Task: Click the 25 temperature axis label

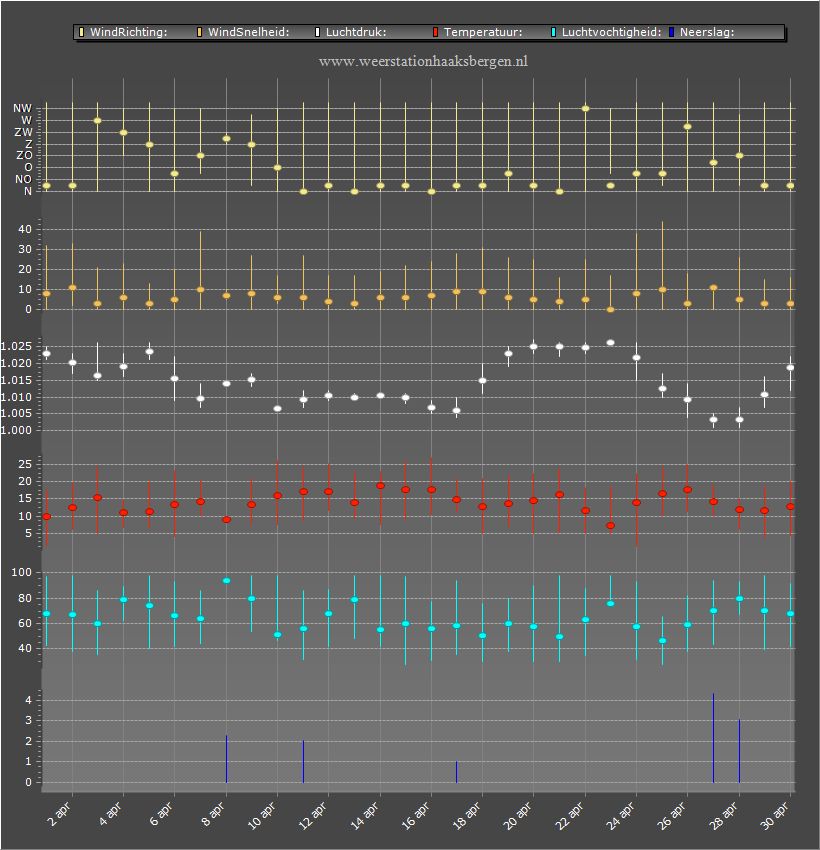Action: 25,465
